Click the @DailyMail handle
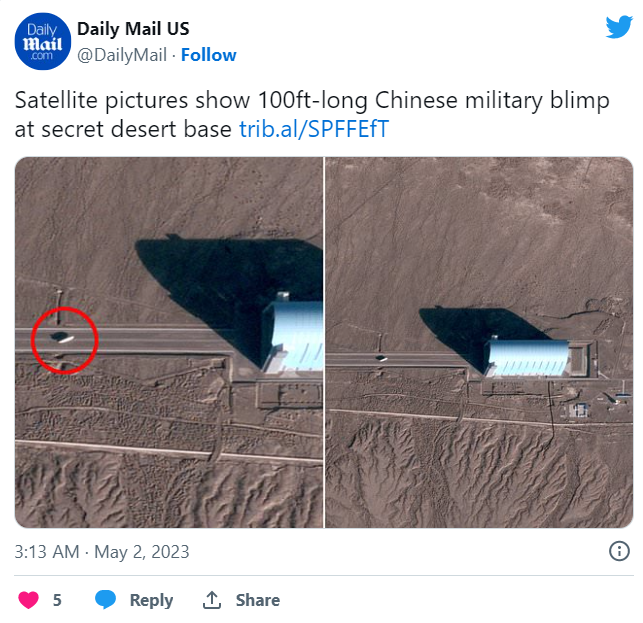The image size is (643, 623). (122, 55)
